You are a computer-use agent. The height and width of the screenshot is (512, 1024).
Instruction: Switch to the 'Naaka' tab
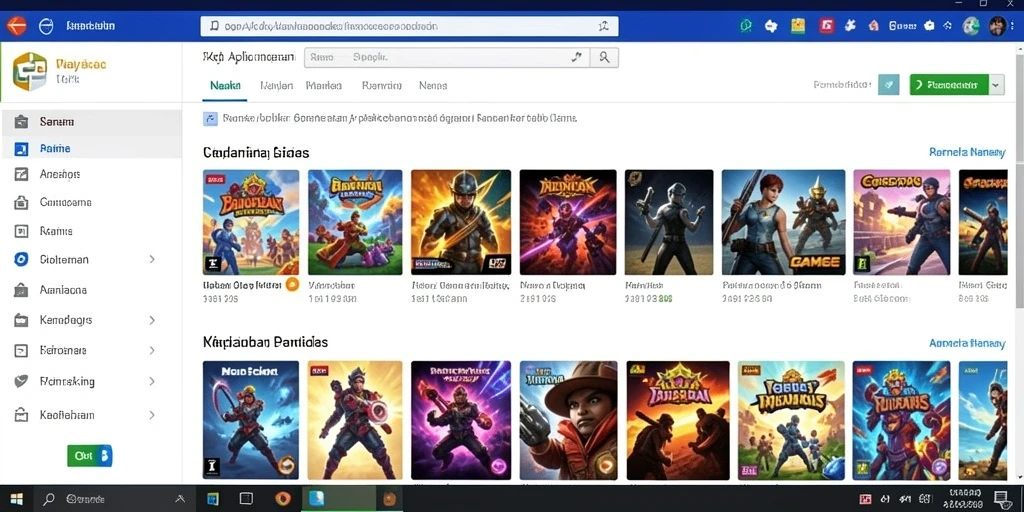coord(225,86)
